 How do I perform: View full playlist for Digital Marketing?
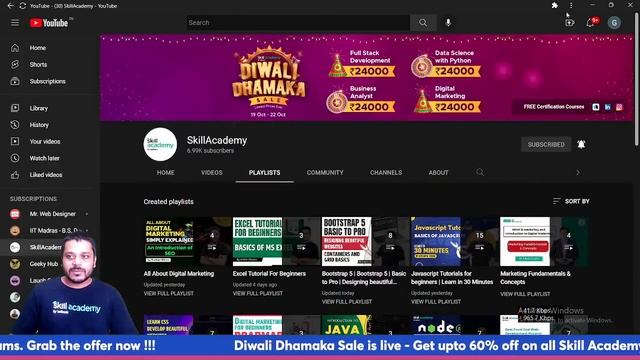[x=169, y=293]
